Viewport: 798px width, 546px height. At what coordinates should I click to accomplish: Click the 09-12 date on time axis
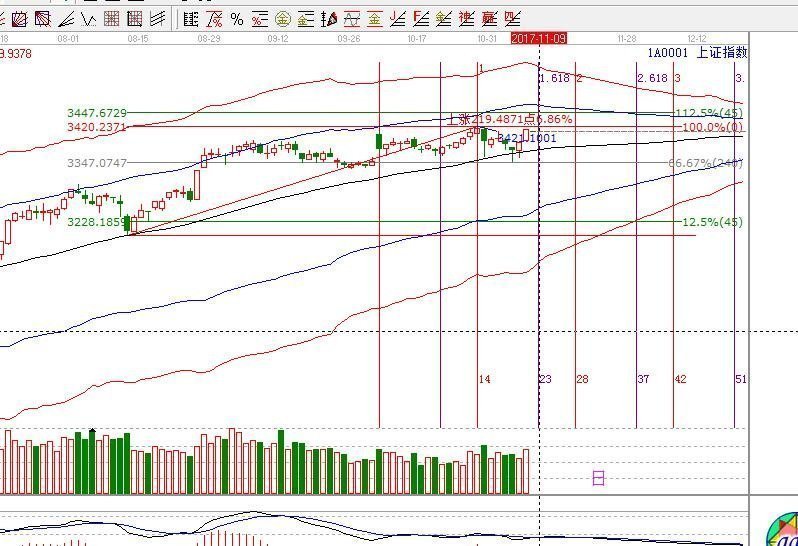point(278,39)
